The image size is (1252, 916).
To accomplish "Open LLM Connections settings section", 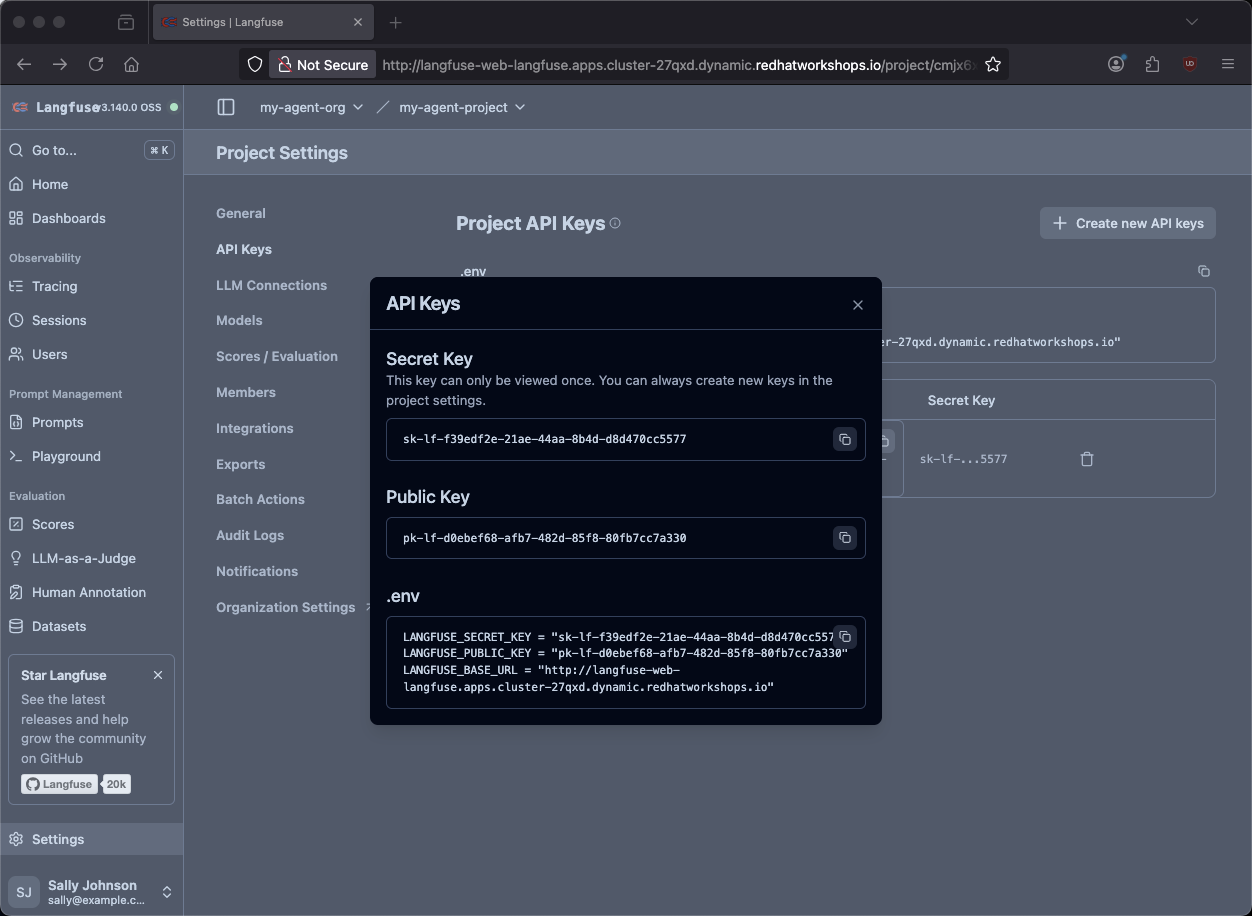I will [x=271, y=285].
